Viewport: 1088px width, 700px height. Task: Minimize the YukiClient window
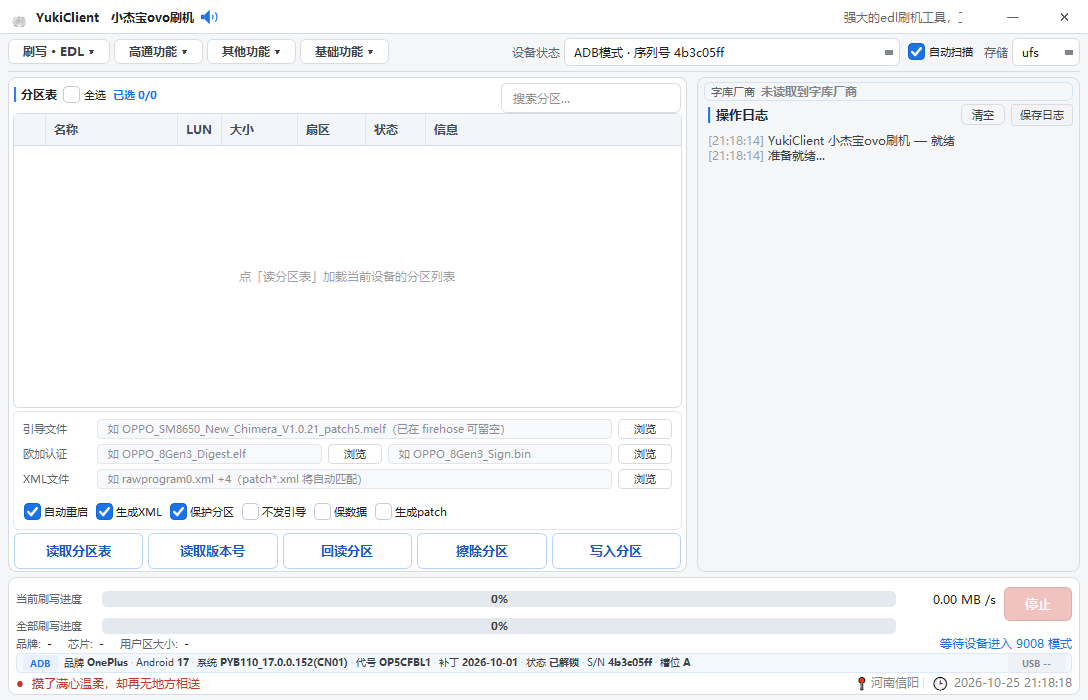coord(1013,17)
